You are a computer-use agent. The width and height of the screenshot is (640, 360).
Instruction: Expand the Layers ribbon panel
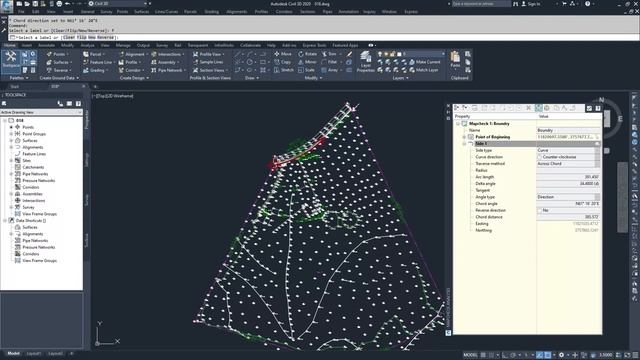(x=400, y=78)
